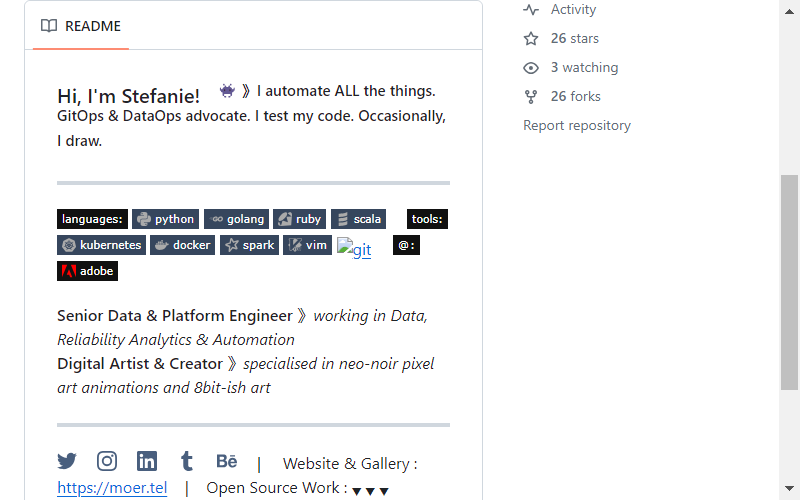Click text "Senior Data & Platform Engineer"
The height and width of the screenshot is (500, 800).
pos(175,316)
